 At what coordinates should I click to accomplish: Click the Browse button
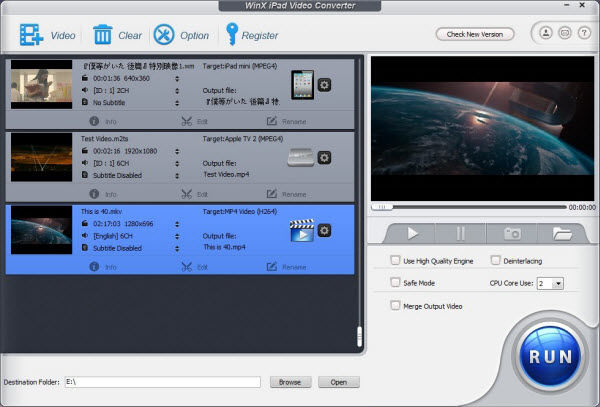(290, 382)
